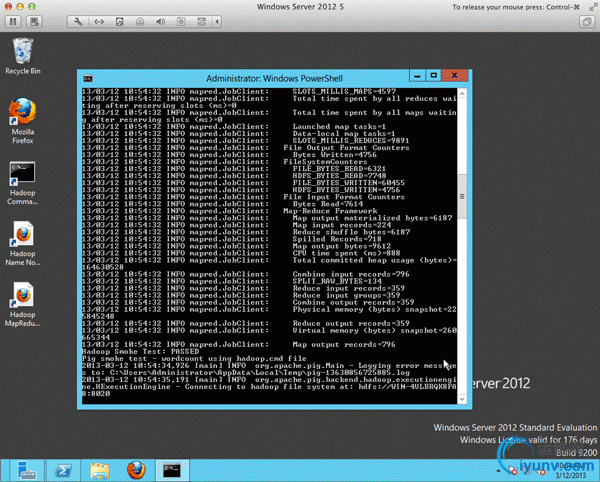Open Server Manager from the taskbar
Image resolution: width=600 pixels, height=482 pixels.
(x=26, y=470)
